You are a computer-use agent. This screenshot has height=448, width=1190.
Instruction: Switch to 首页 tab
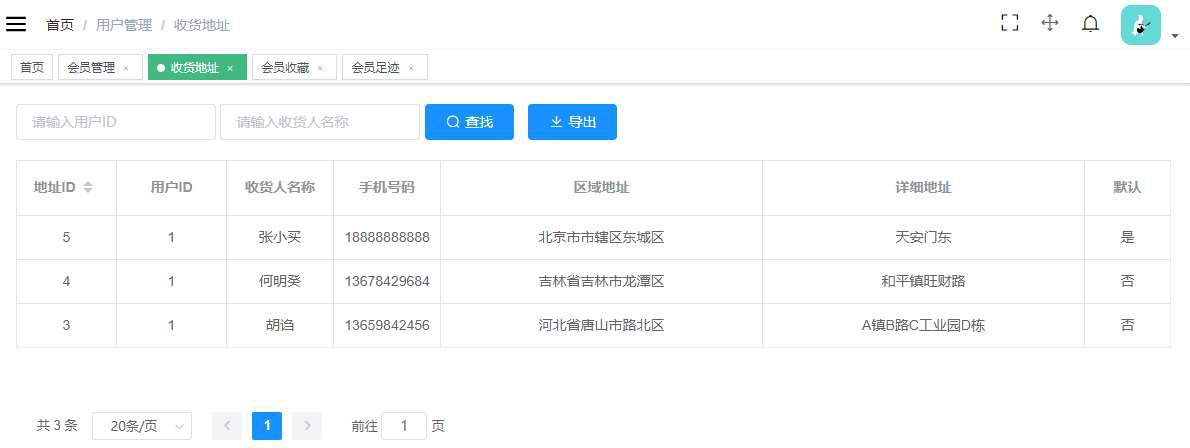[32, 67]
